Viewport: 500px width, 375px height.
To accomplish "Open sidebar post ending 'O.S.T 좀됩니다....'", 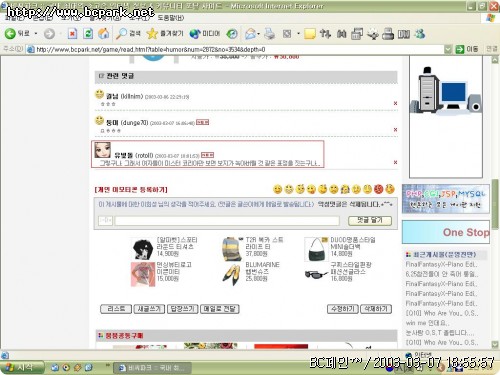I will pos(440,333).
